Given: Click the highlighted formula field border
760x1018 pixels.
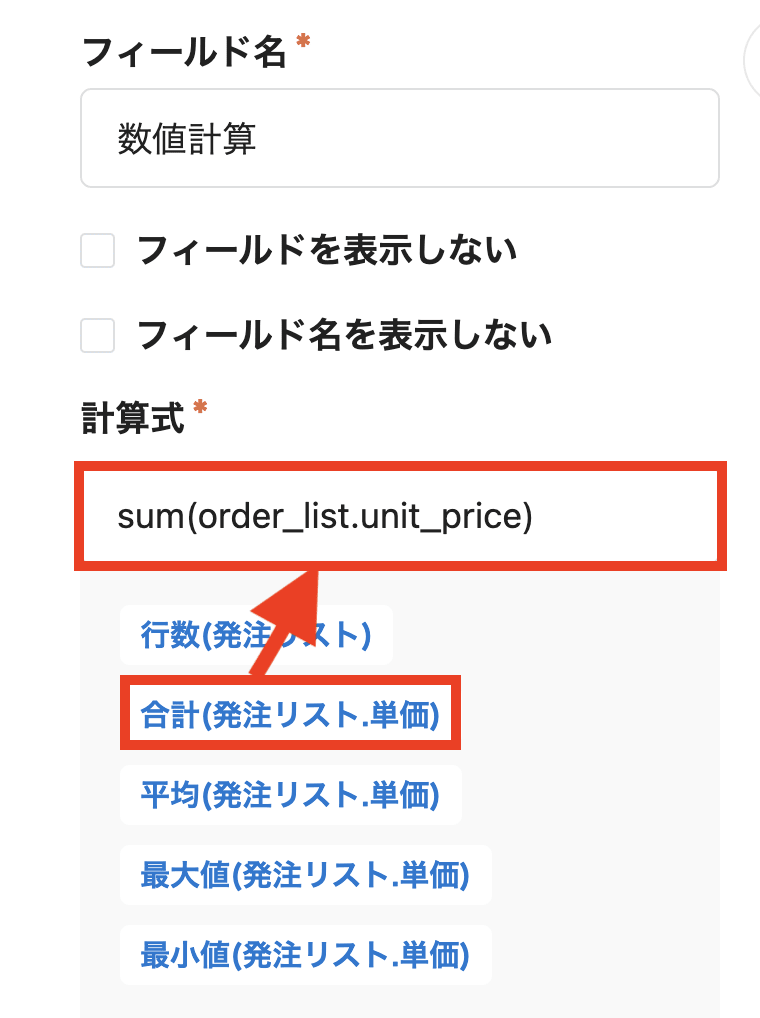Looking at the screenshot, I should pos(400,467).
